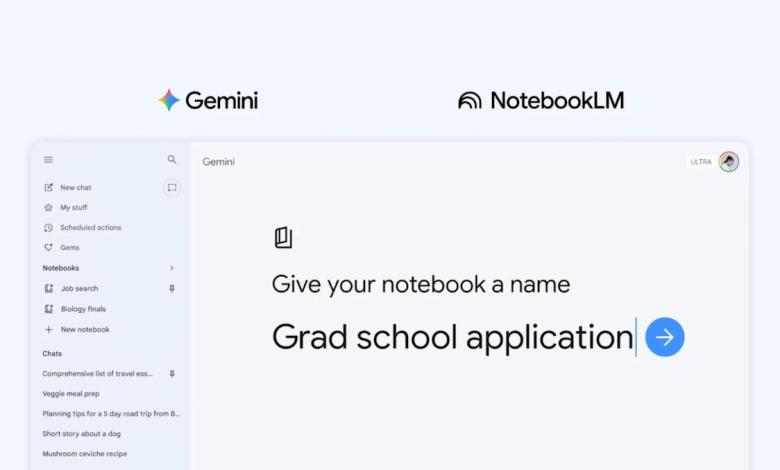Click the Chats section heading
The image size is (780, 470).
click(x=52, y=354)
